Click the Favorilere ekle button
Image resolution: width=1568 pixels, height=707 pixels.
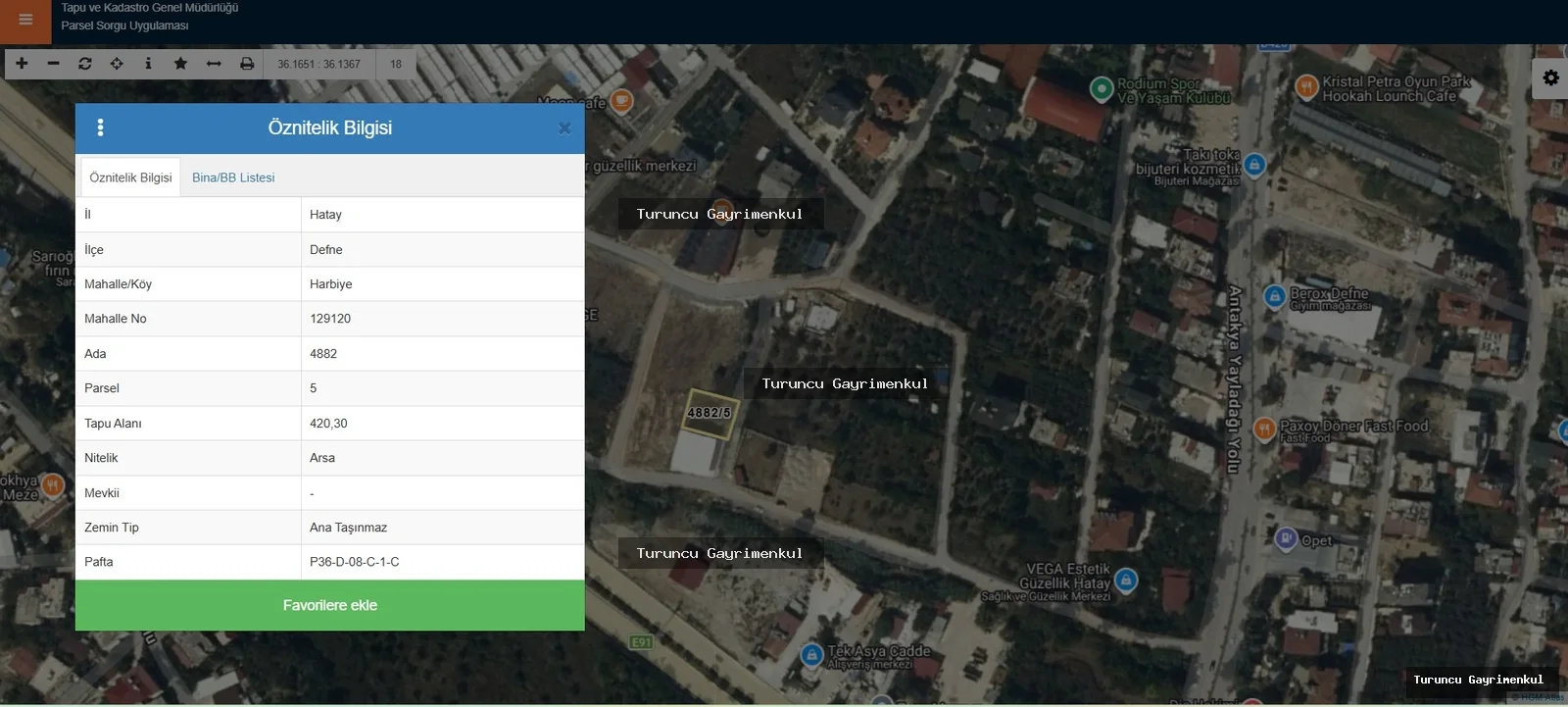330,605
